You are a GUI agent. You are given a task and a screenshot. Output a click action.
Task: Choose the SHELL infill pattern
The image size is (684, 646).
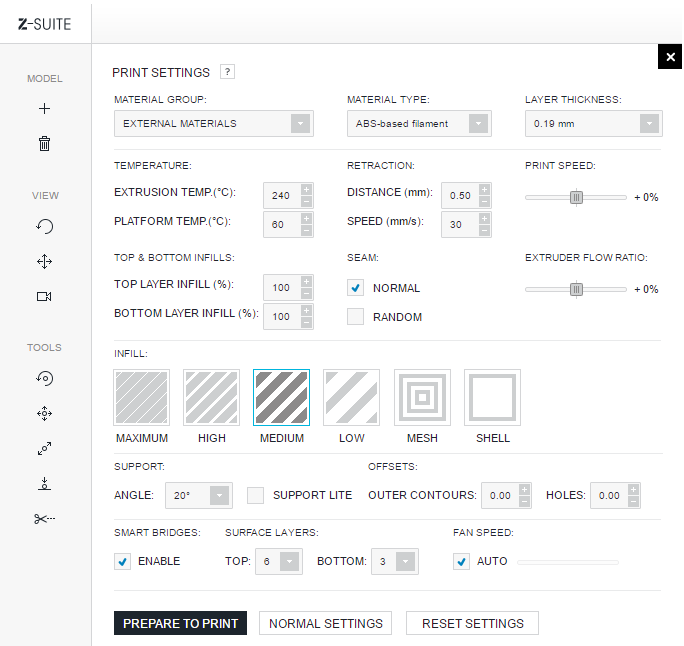click(492, 398)
